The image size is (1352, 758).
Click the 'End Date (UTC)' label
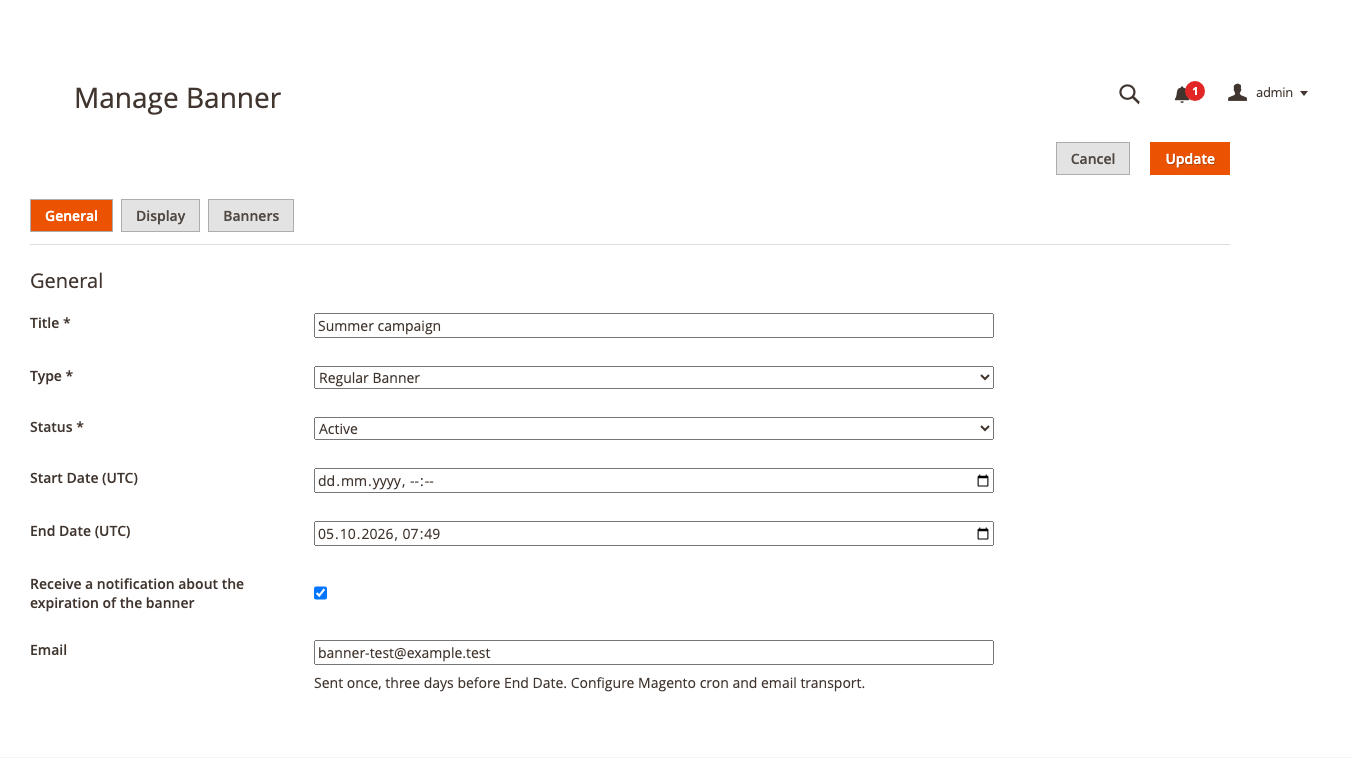[80, 531]
